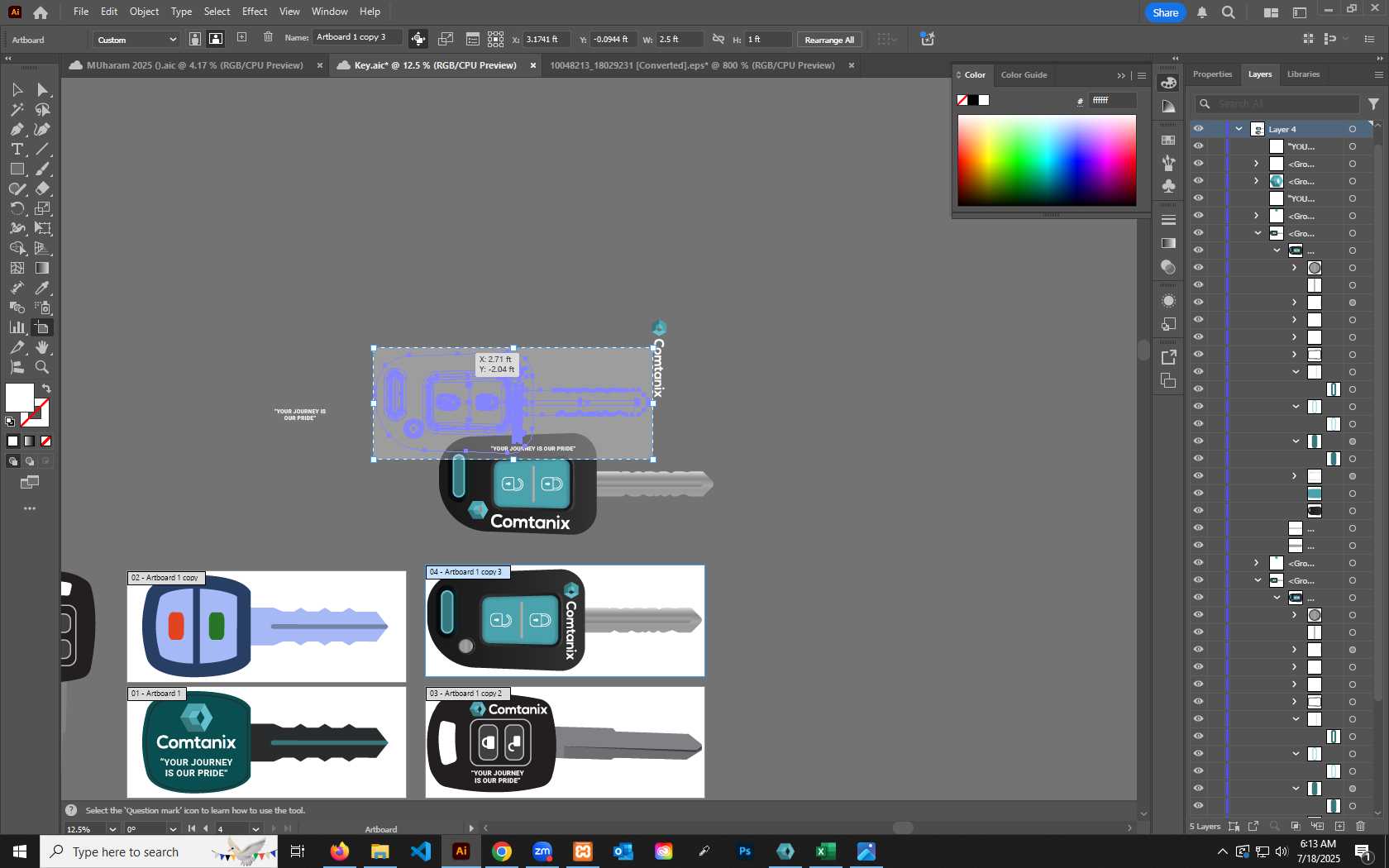The height and width of the screenshot is (868, 1389).
Task: Select the Shape Builder tool
Action: pyautogui.click(x=17, y=248)
